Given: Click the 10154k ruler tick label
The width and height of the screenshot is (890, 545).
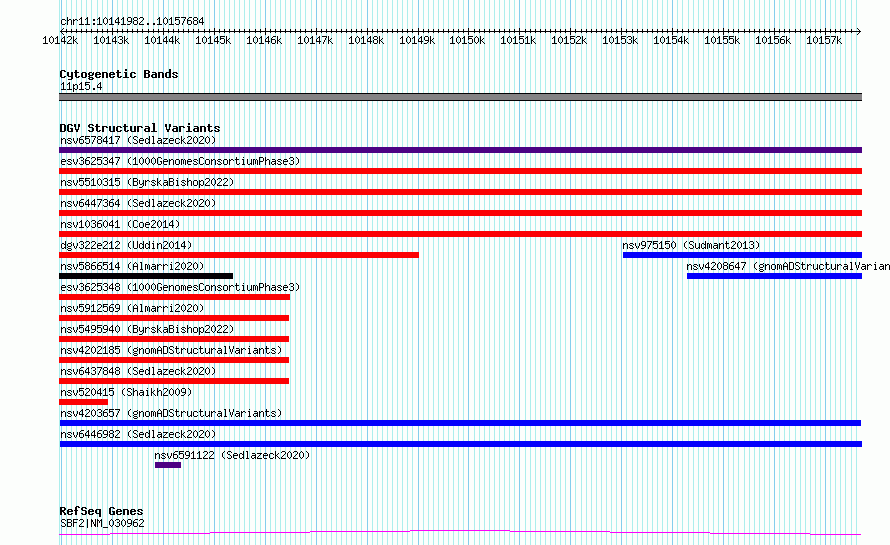Looking at the screenshot, I should point(671,40).
